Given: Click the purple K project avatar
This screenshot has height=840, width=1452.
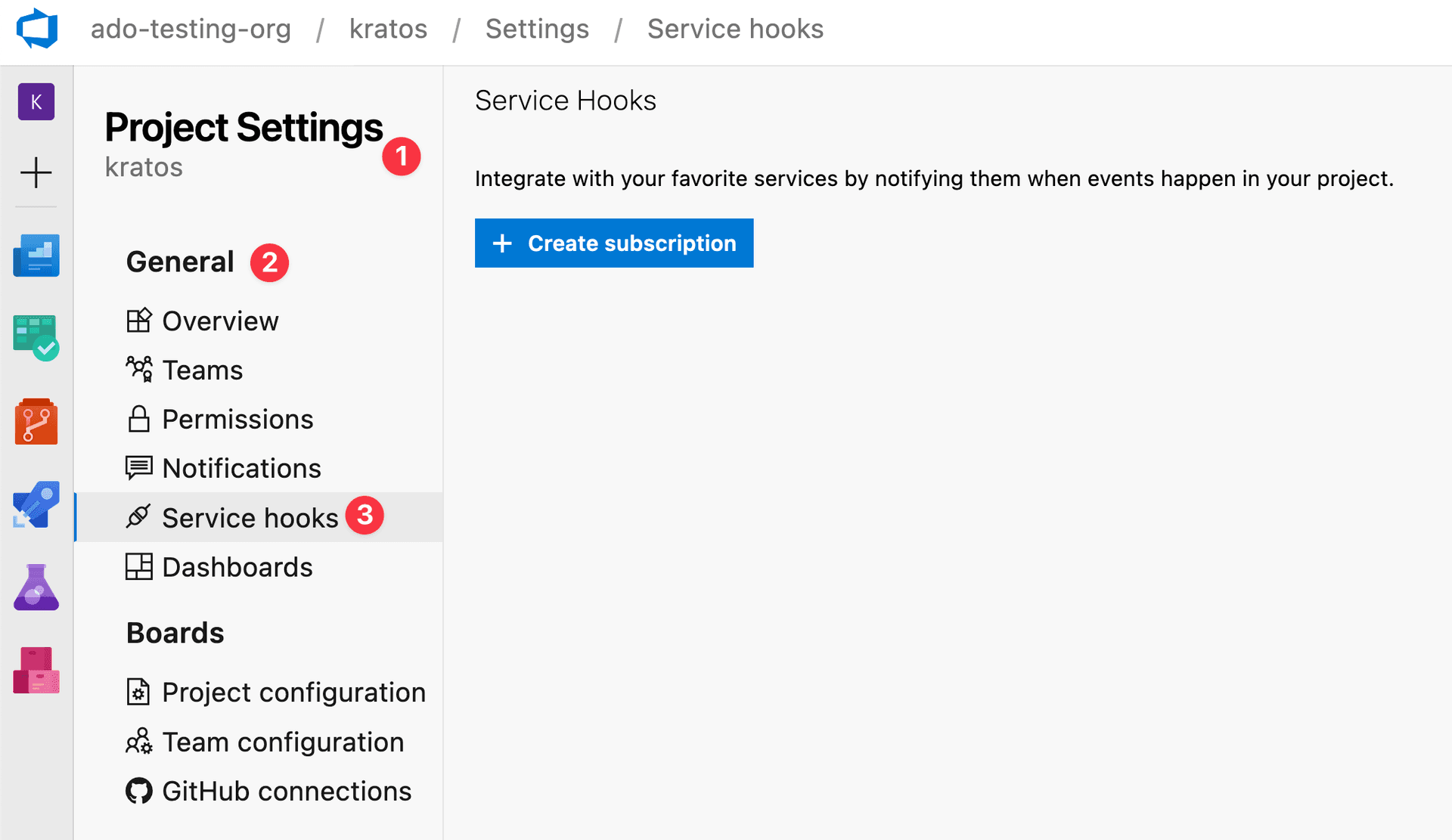Looking at the screenshot, I should pyautogui.click(x=36, y=102).
